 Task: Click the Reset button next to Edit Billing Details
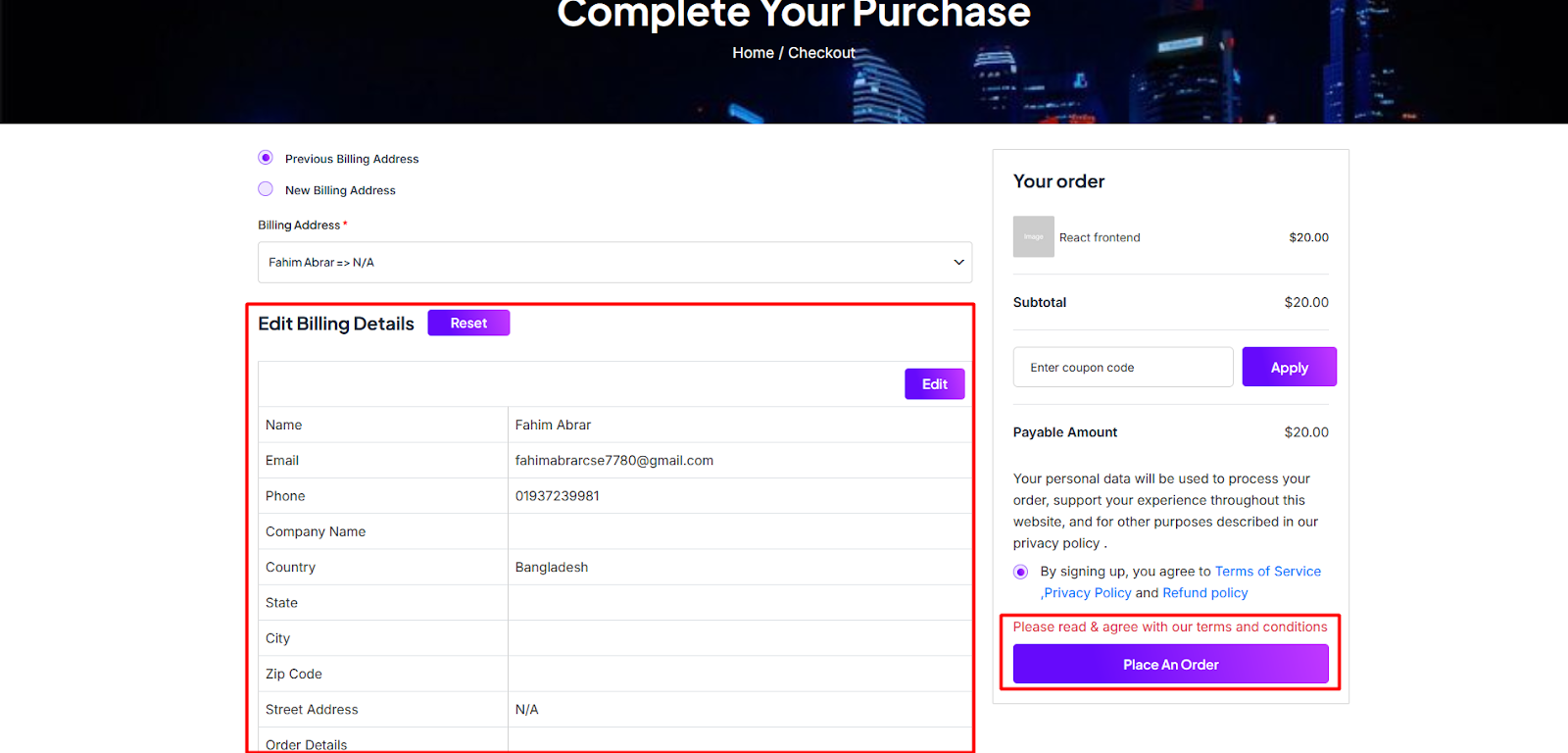pos(468,323)
